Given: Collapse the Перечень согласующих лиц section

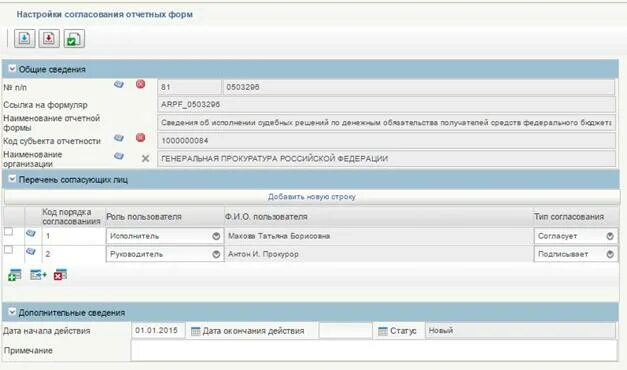Looking at the screenshot, I should [12, 179].
